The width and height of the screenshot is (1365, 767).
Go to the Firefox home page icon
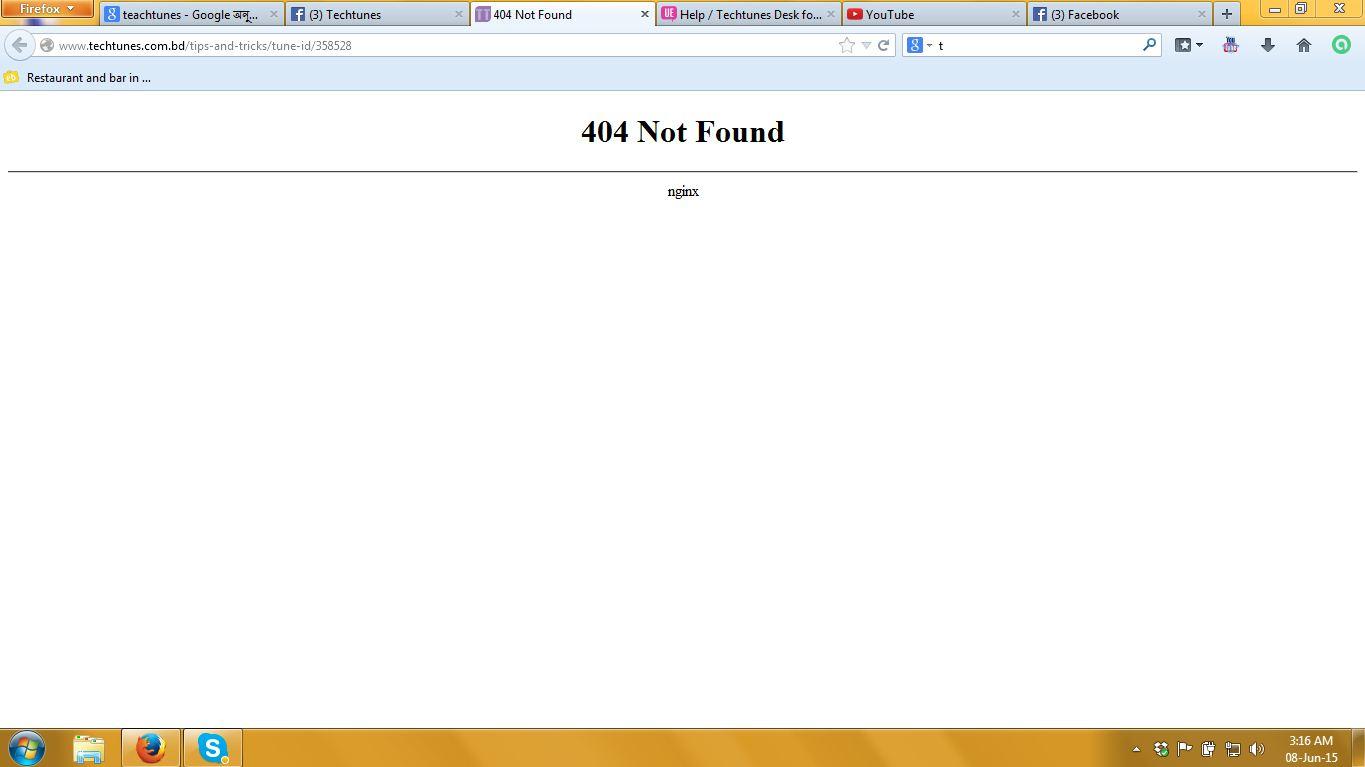(1304, 45)
